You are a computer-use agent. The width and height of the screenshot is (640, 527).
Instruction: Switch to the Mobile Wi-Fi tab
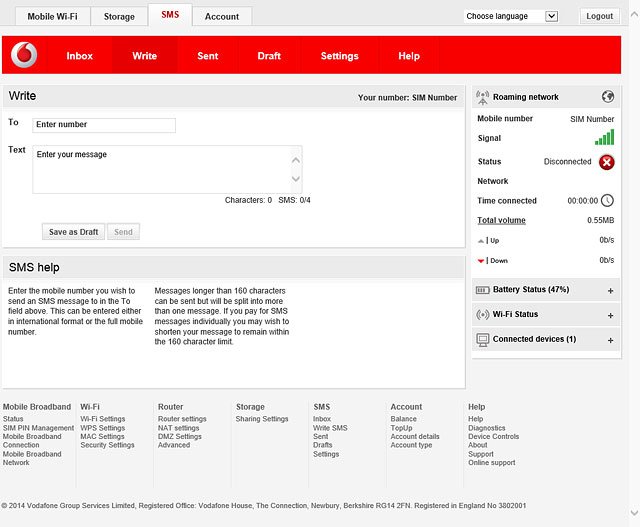tap(52, 17)
